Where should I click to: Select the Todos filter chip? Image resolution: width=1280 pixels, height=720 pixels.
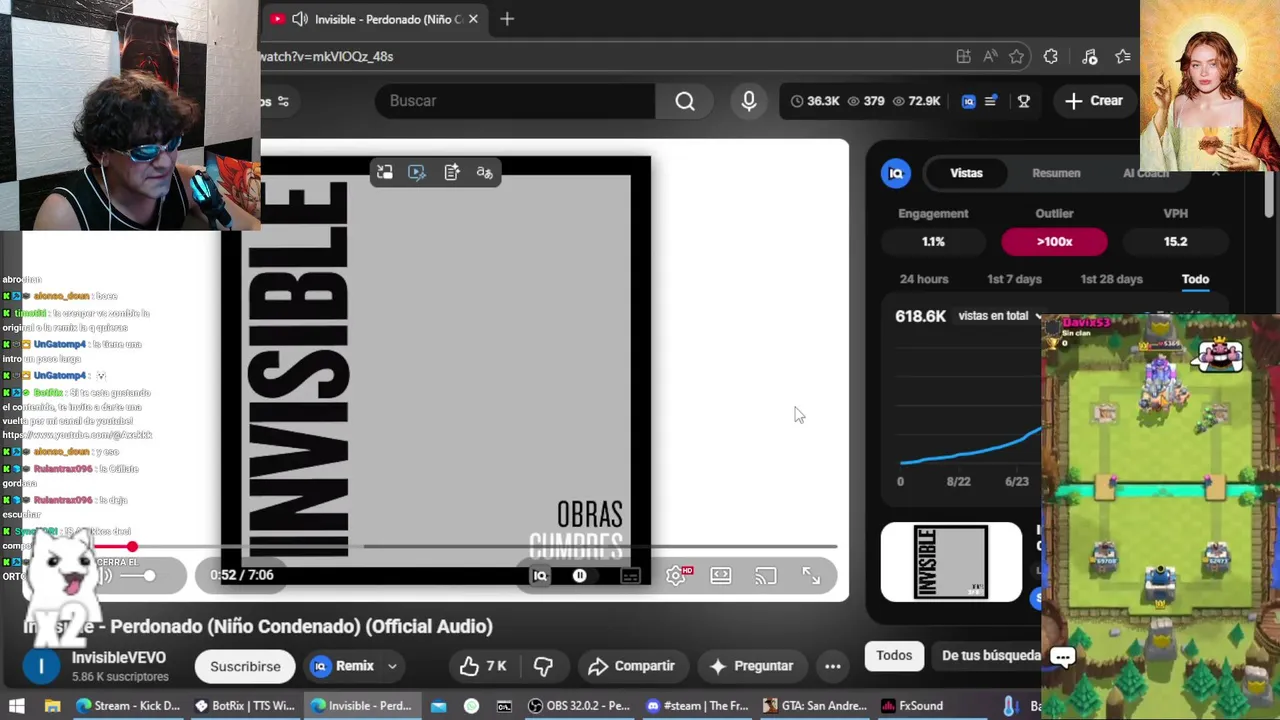tap(894, 656)
